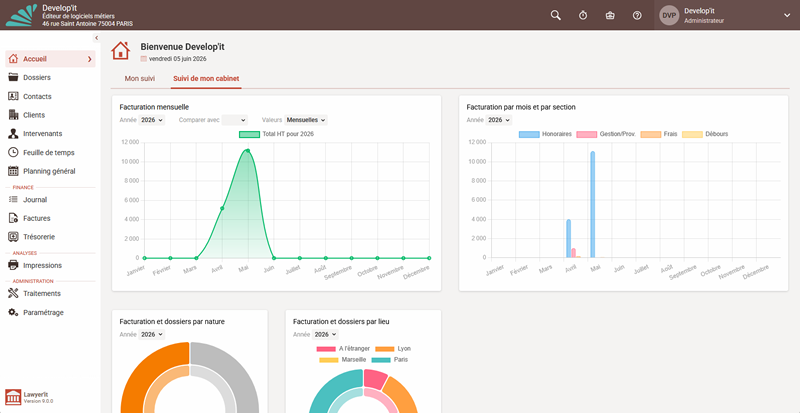Toggle A l'étranger legend entry
This screenshot has width=800, height=413.
[x=341, y=349]
